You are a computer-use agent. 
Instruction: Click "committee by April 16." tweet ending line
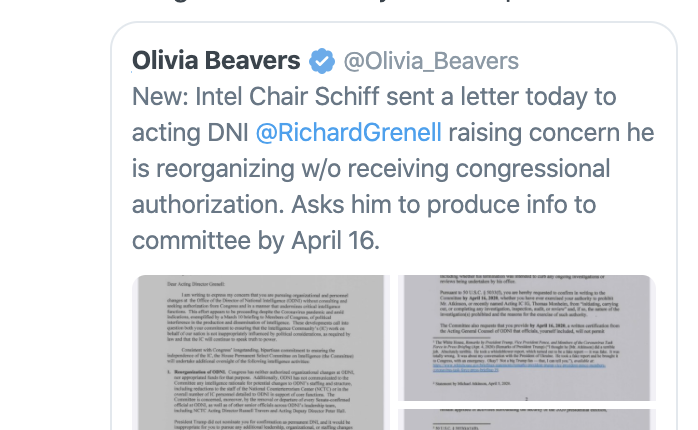256,241
